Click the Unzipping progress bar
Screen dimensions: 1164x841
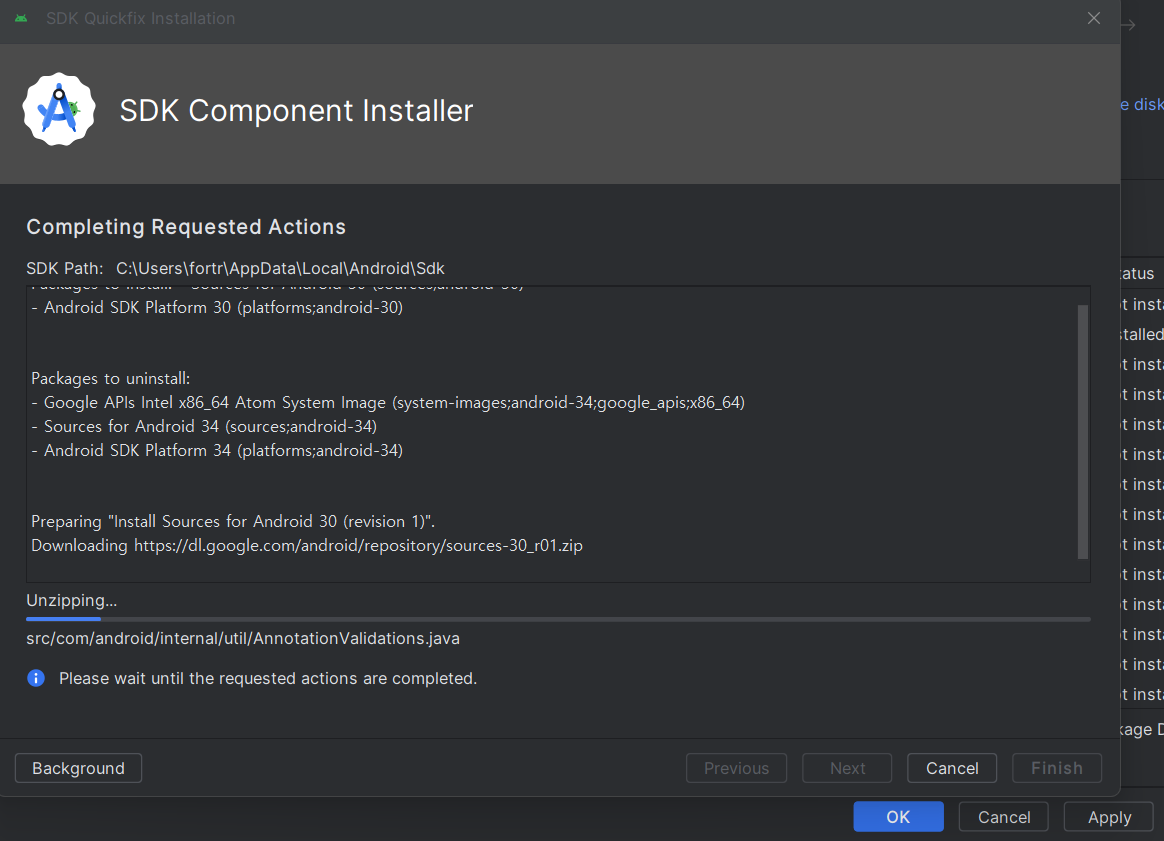point(558,618)
